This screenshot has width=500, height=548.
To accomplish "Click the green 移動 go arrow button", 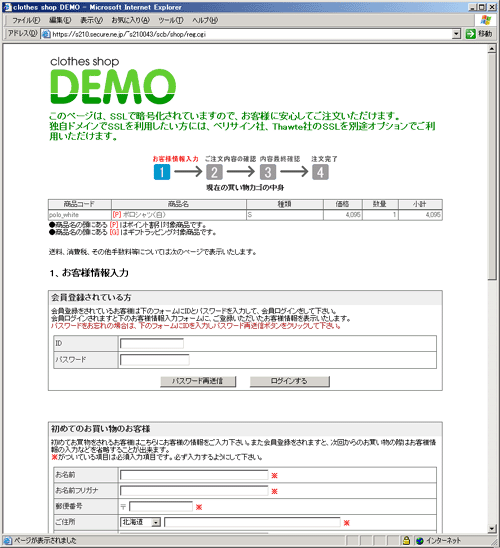I will [471, 34].
